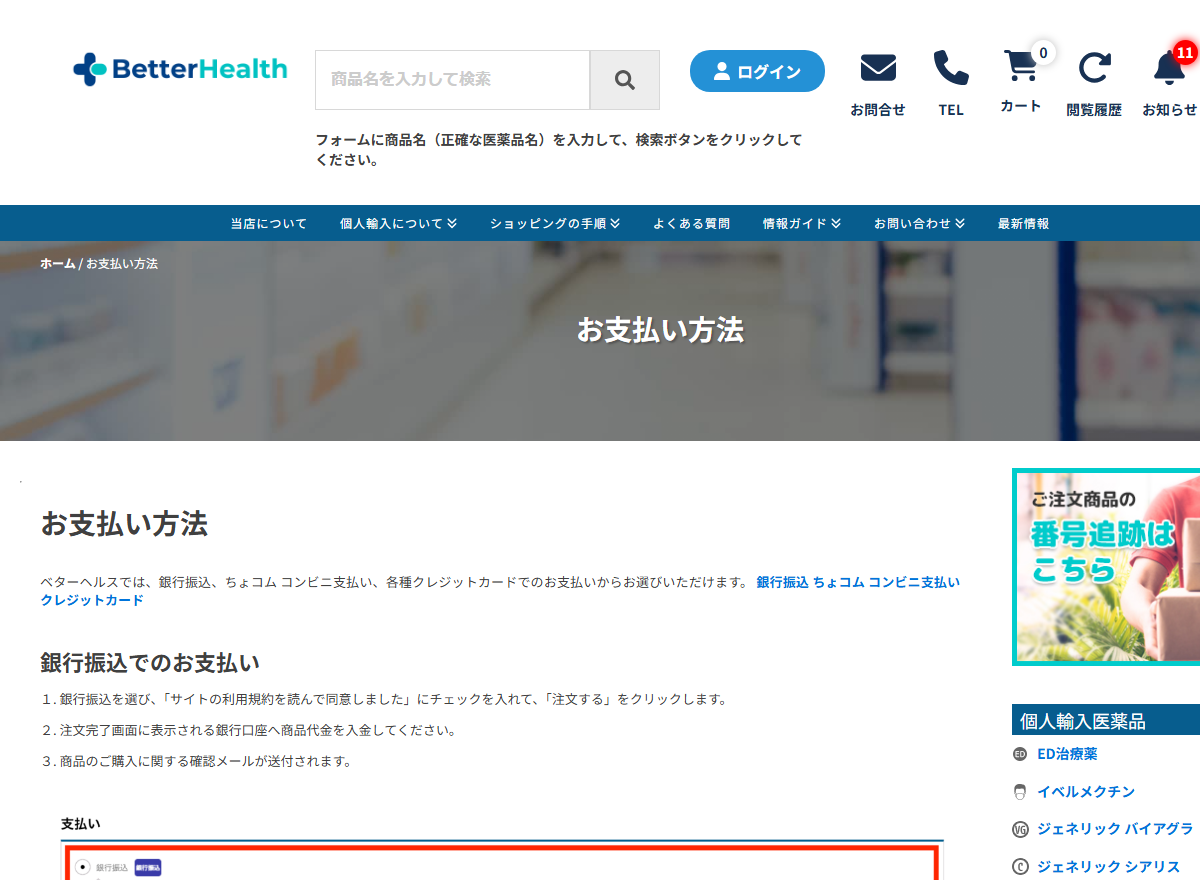Open the よくある質問 menu item
Screen dimensions: 1200x880
691,224
